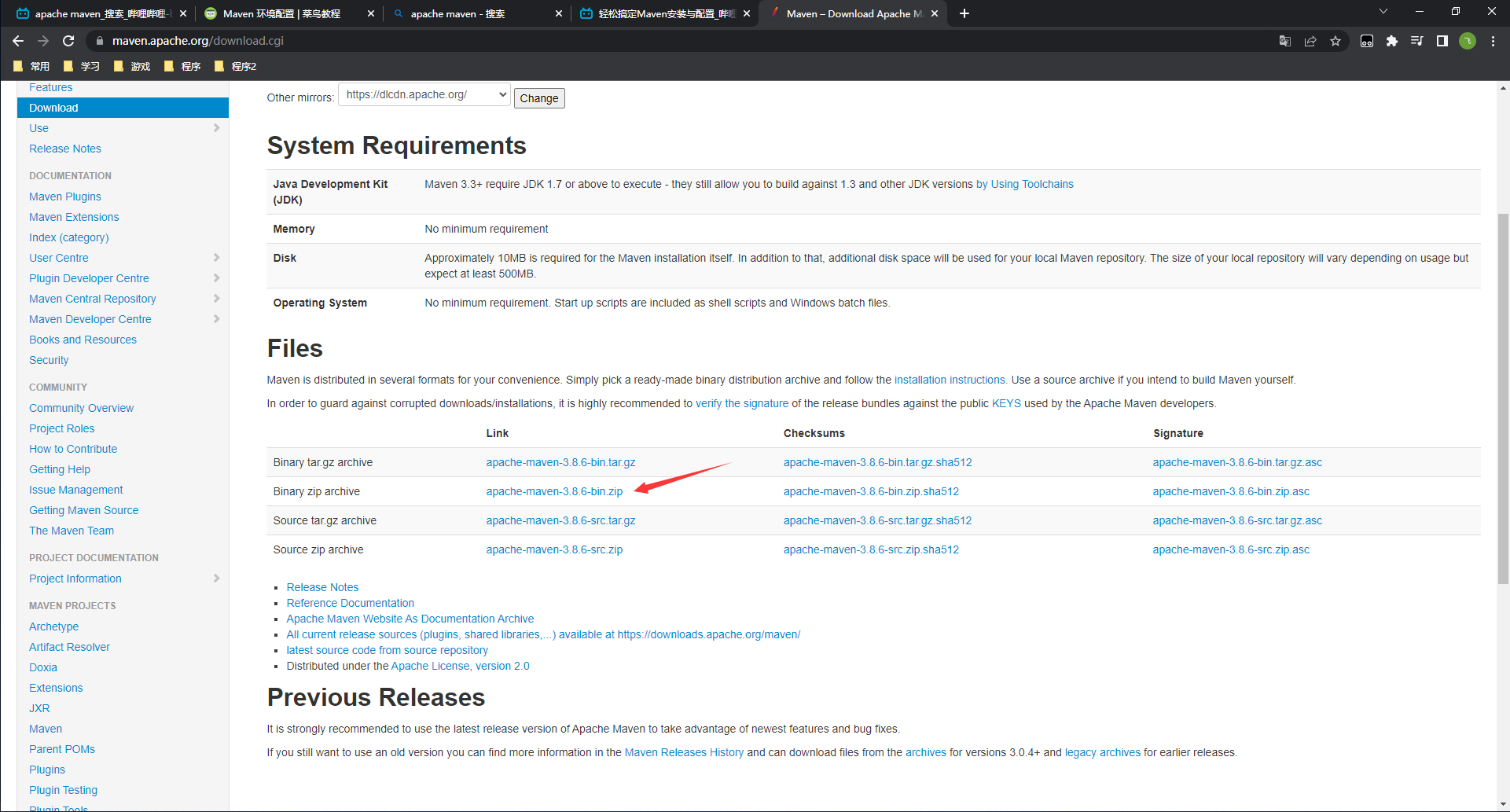Open the media control playlist icon
1510x812 pixels.
coord(1417,41)
